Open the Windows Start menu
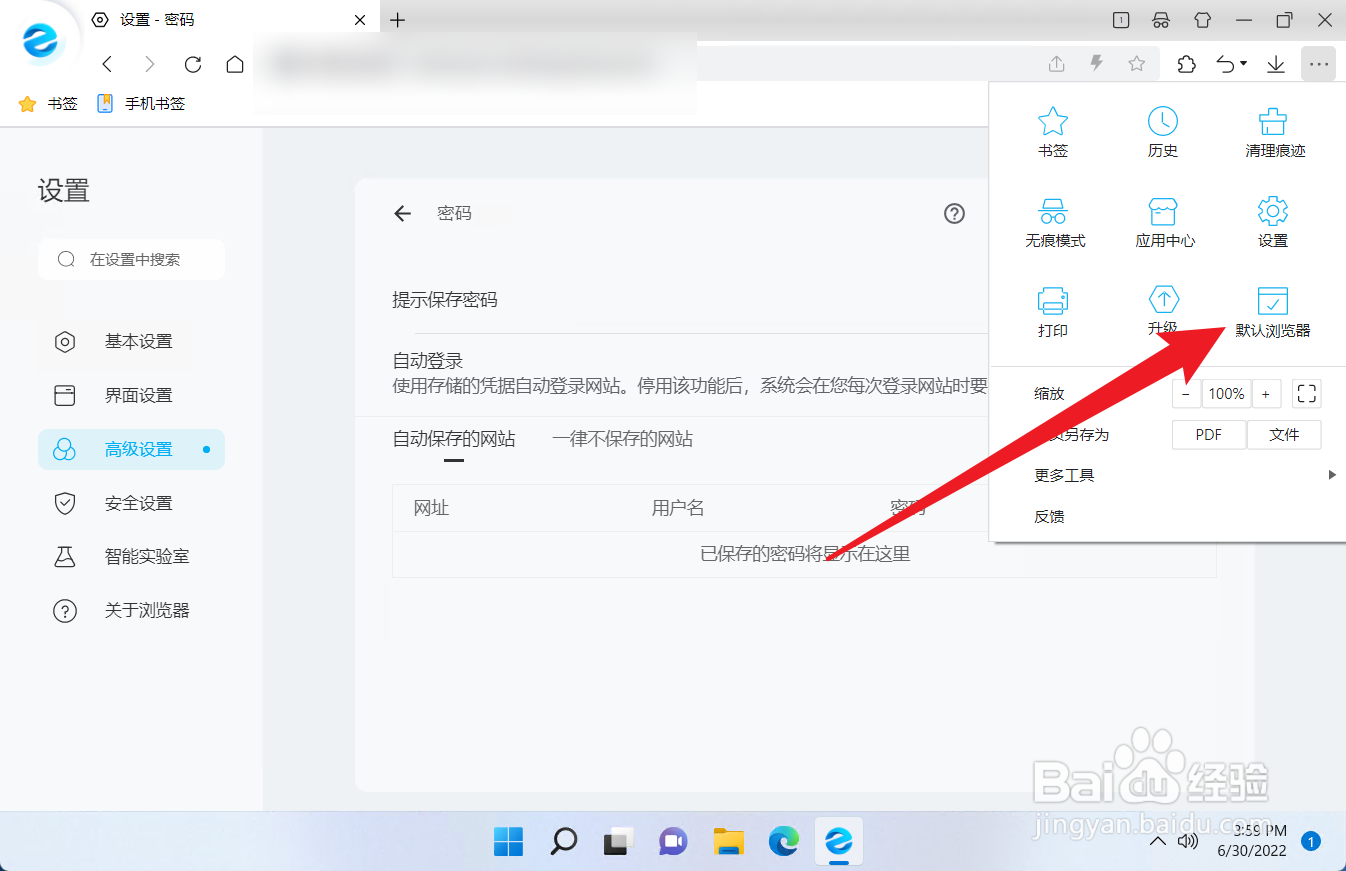 point(508,843)
